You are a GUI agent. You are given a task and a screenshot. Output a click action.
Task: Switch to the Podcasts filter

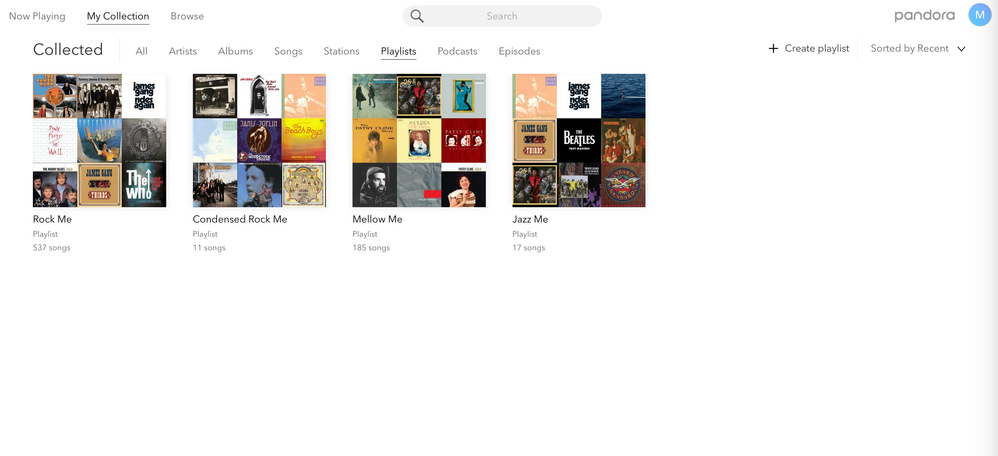pyautogui.click(x=457, y=51)
